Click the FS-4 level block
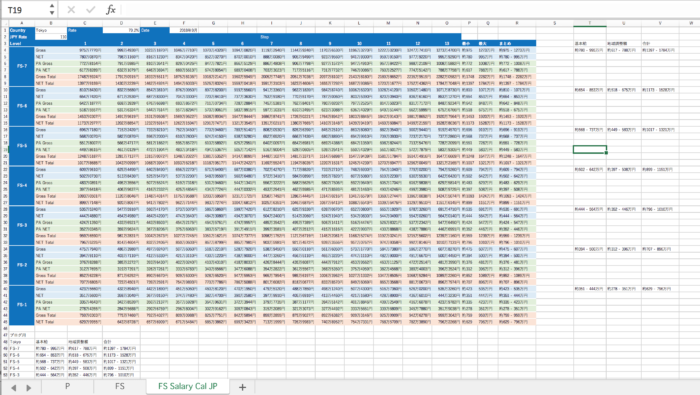 (21, 186)
